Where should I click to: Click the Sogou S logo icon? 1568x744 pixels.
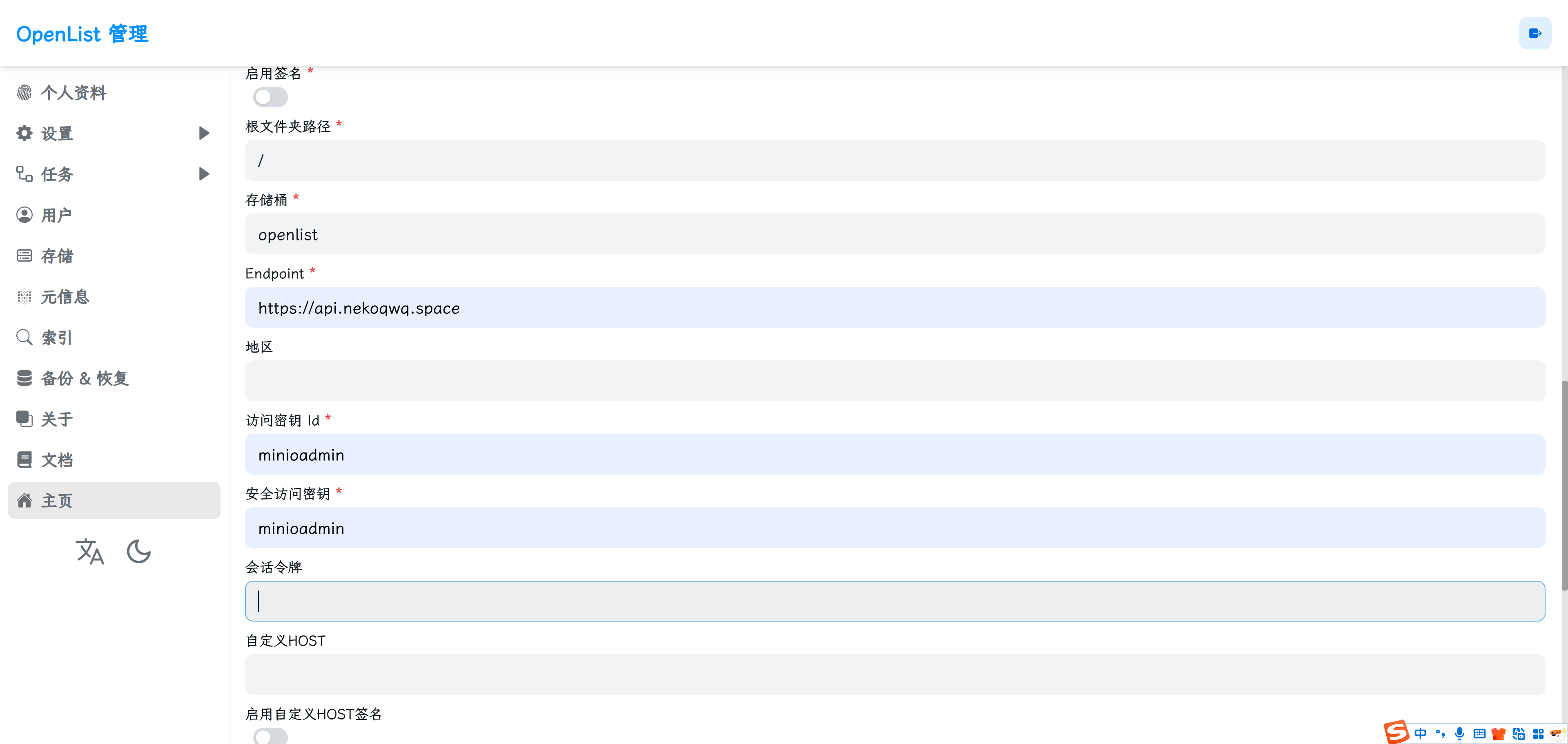coord(1396,732)
